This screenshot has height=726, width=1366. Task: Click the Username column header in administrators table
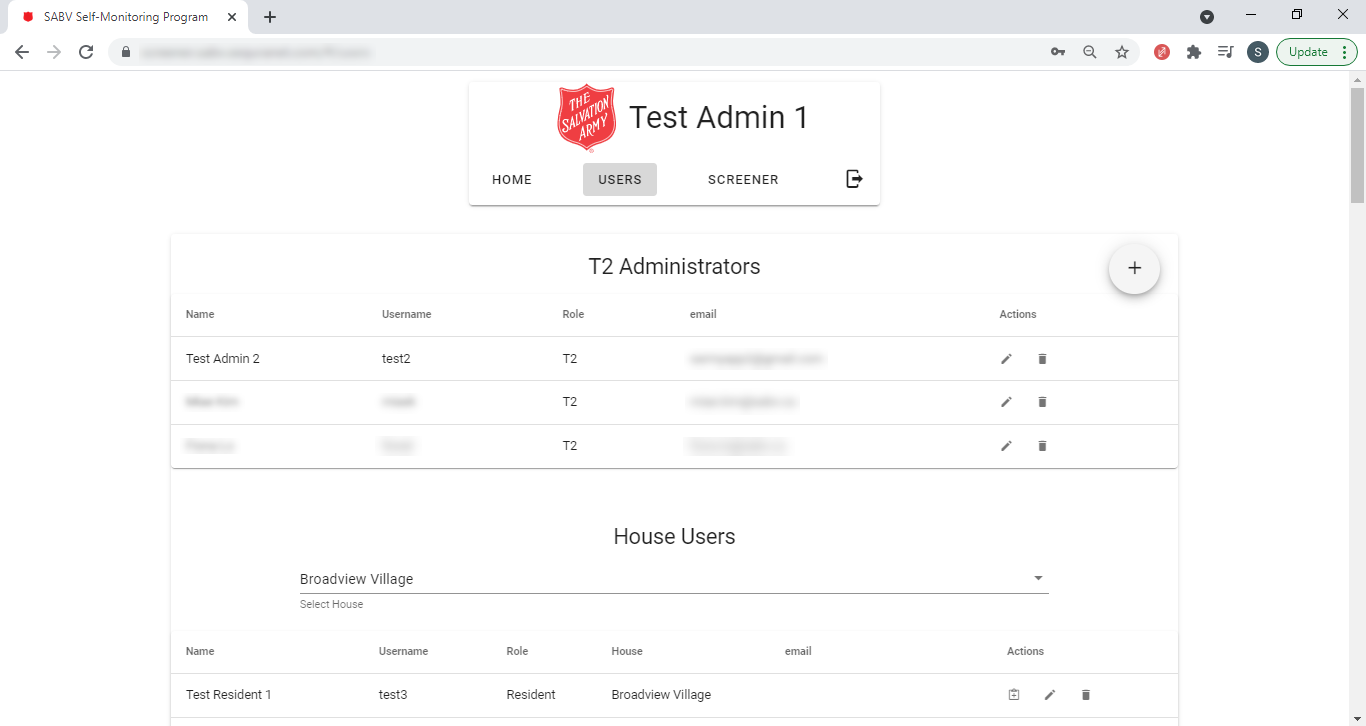[x=407, y=314]
